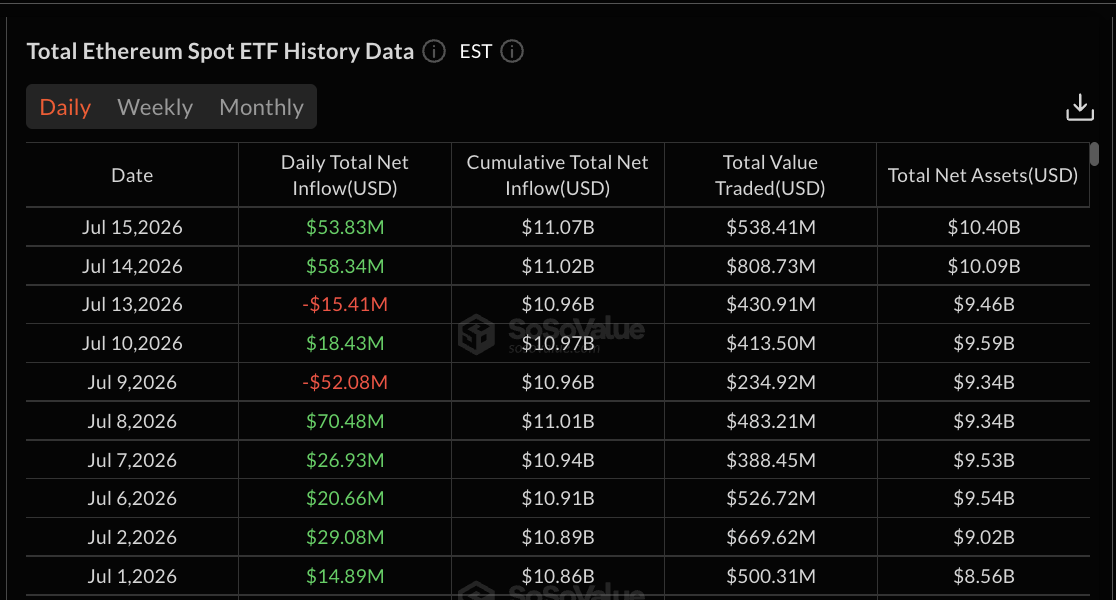Click the table's vertical scrollbar thumb
The height and width of the screenshot is (600, 1116).
click(1094, 154)
